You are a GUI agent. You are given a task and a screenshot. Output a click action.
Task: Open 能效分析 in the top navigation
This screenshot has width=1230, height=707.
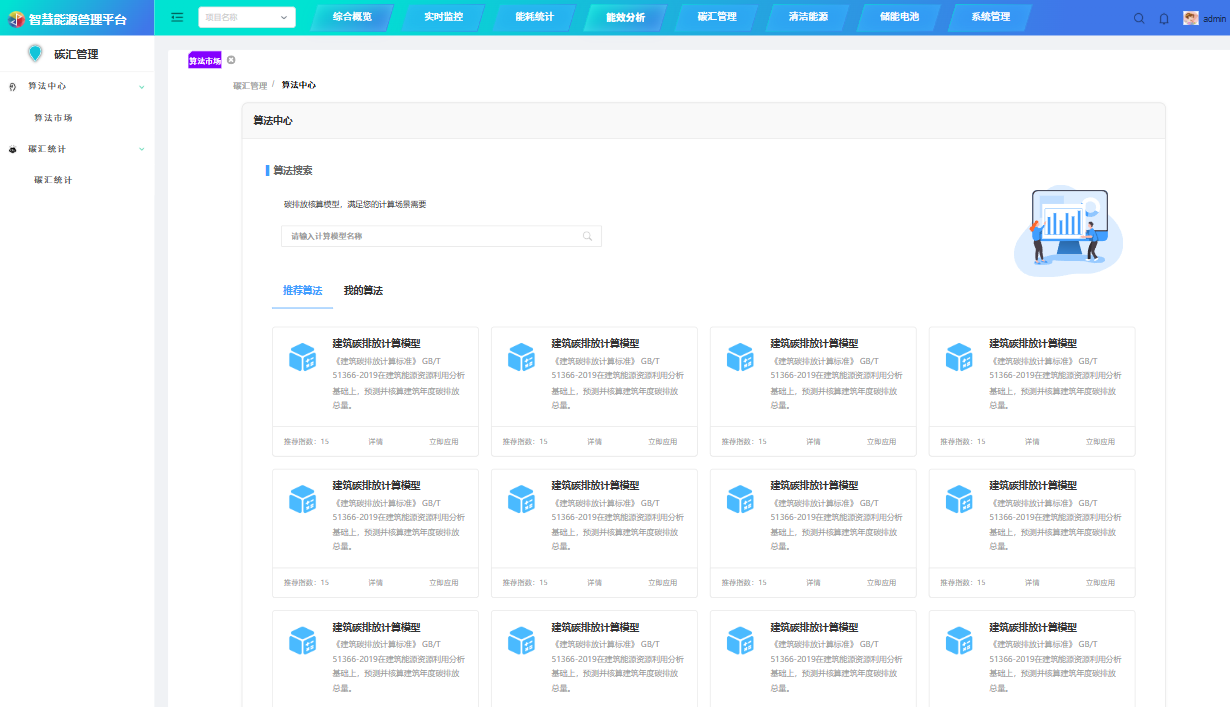pyautogui.click(x=625, y=17)
